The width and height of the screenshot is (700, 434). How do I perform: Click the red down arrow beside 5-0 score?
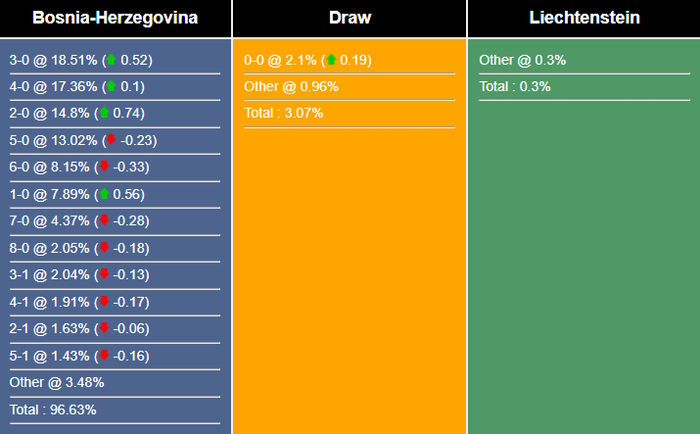click(111, 141)
